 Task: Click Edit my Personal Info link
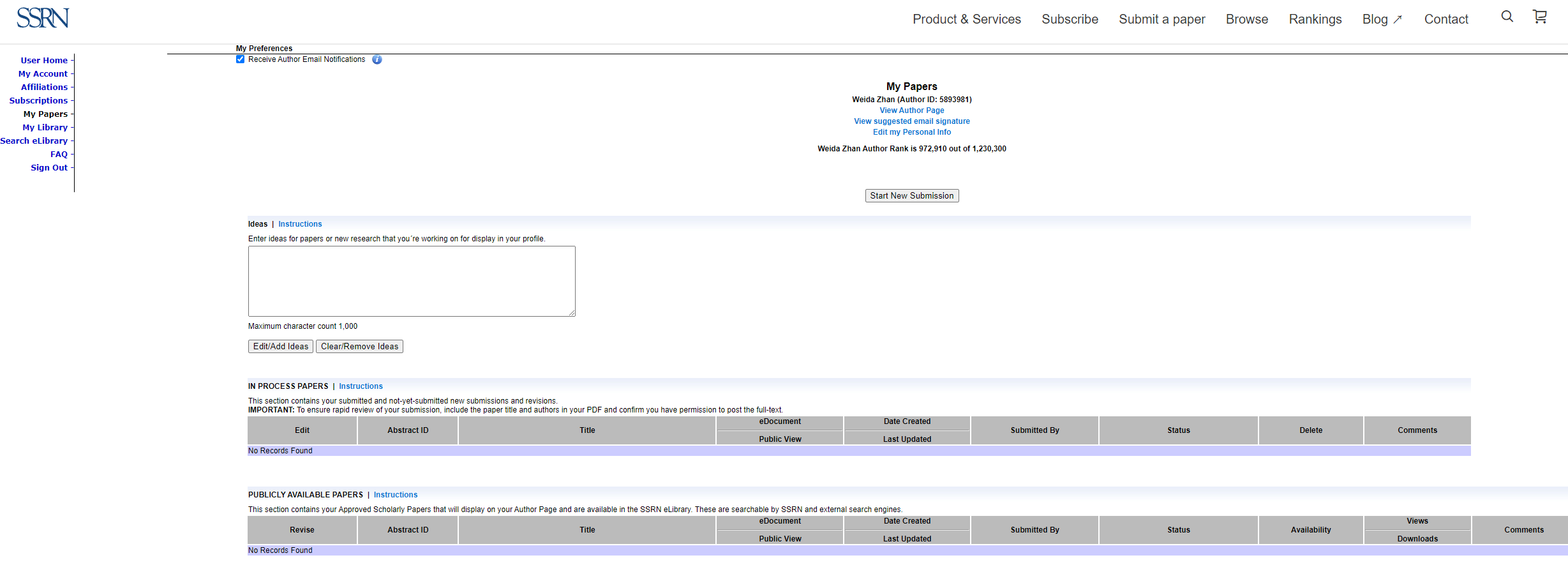pyautogui.click(x=911, y=132)
